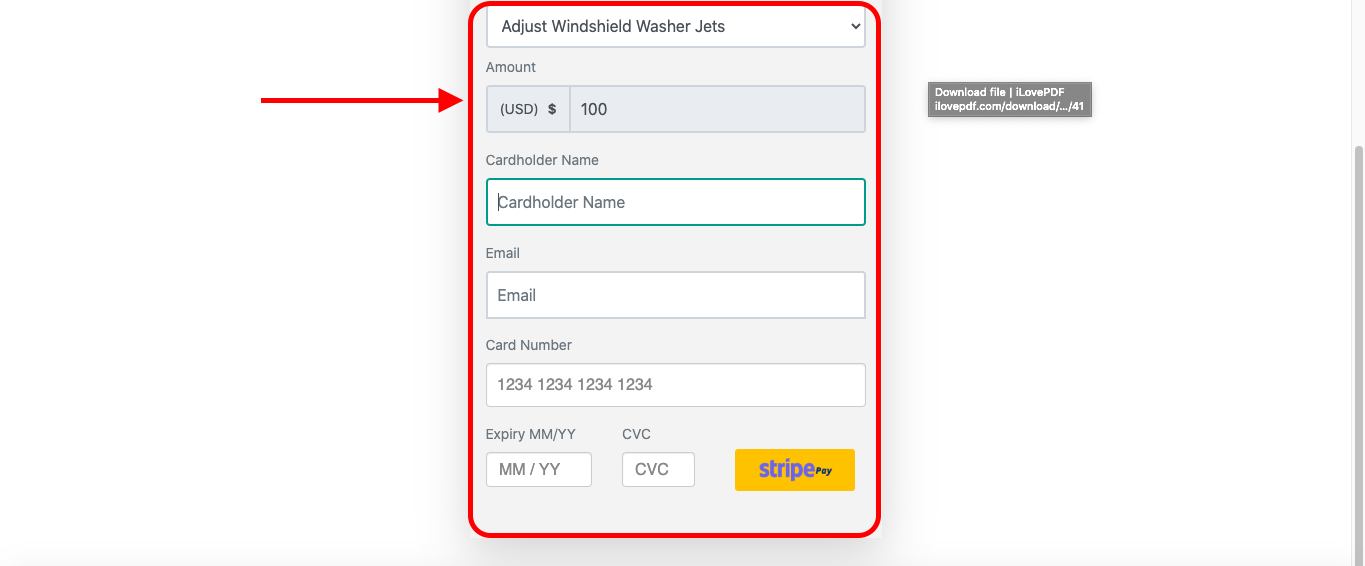
Task: Click the Expiry MM / YY field
Action: coord(538,469)
